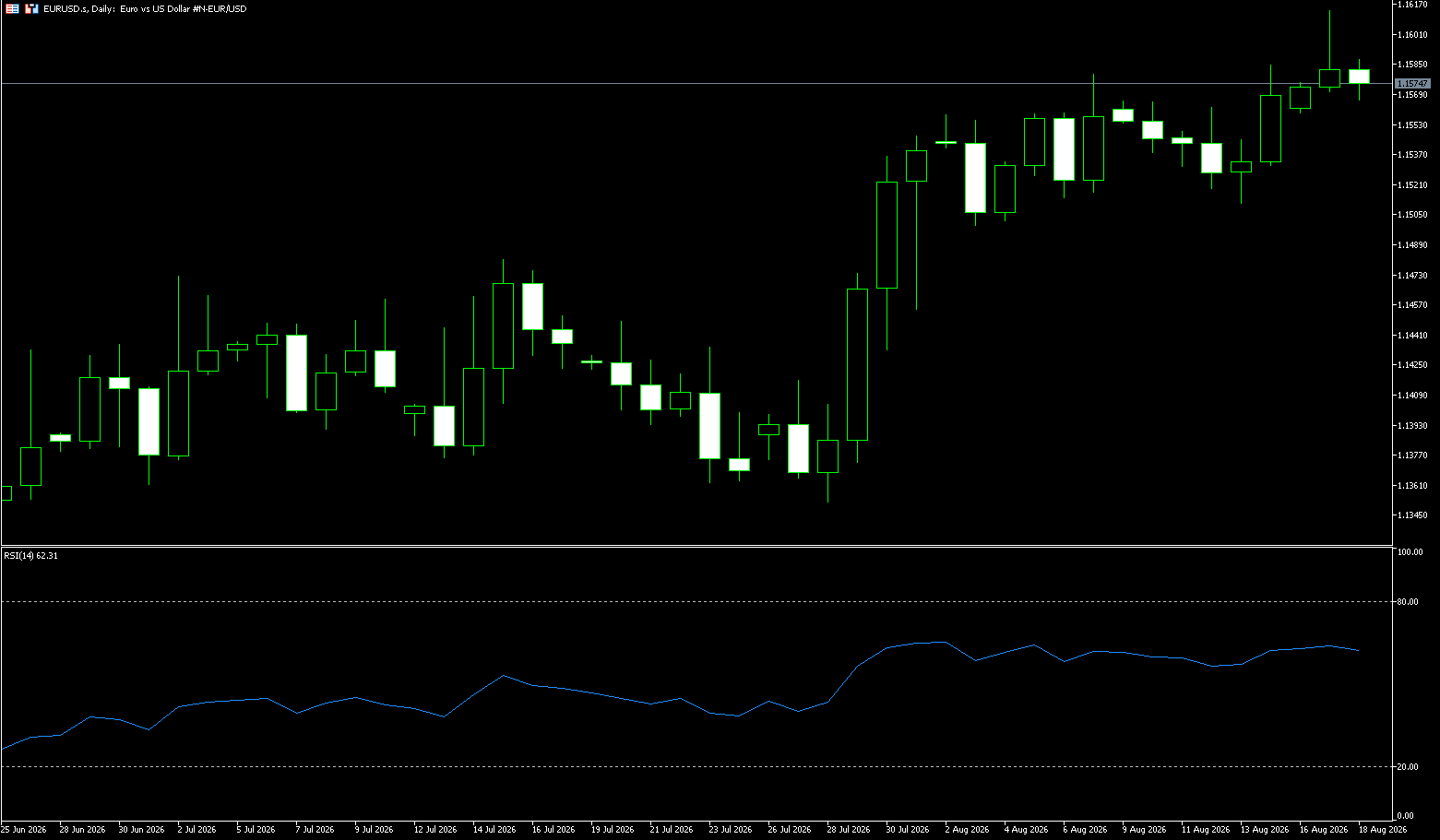Click the 1.14410 price scale label

[1412, 336]
